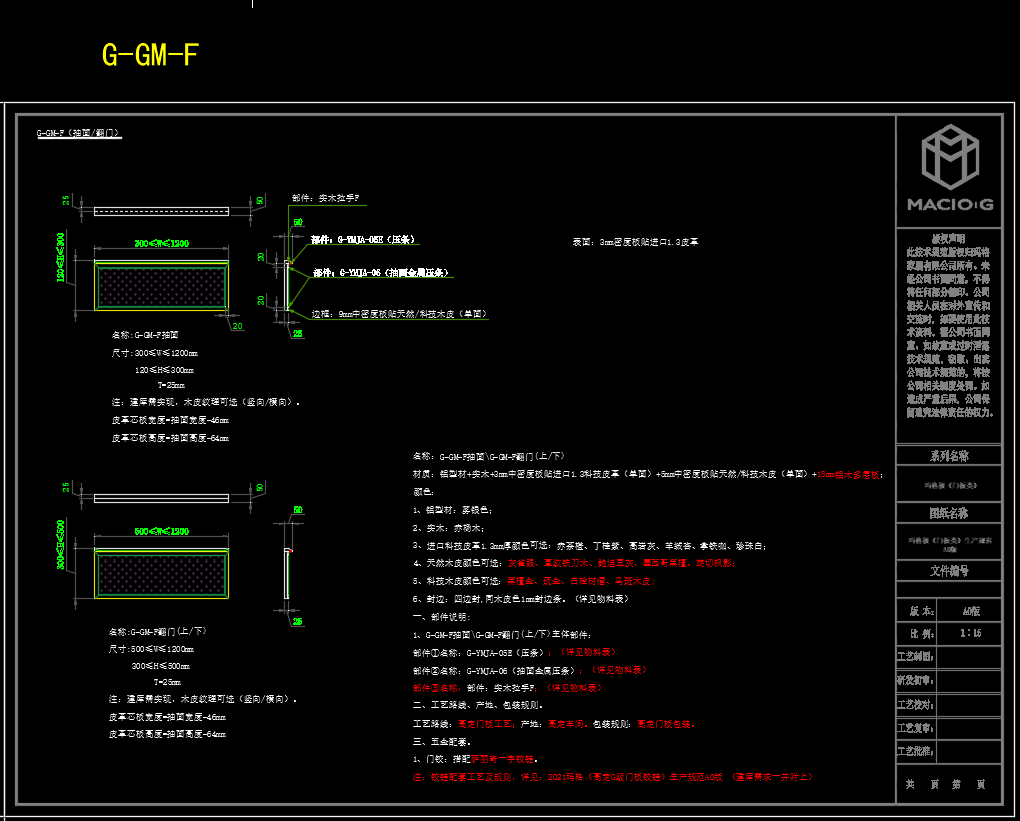Select the 500≤W≤1200 width dimension
Viewport: 1020px width, 821px height.
[161, 531]
